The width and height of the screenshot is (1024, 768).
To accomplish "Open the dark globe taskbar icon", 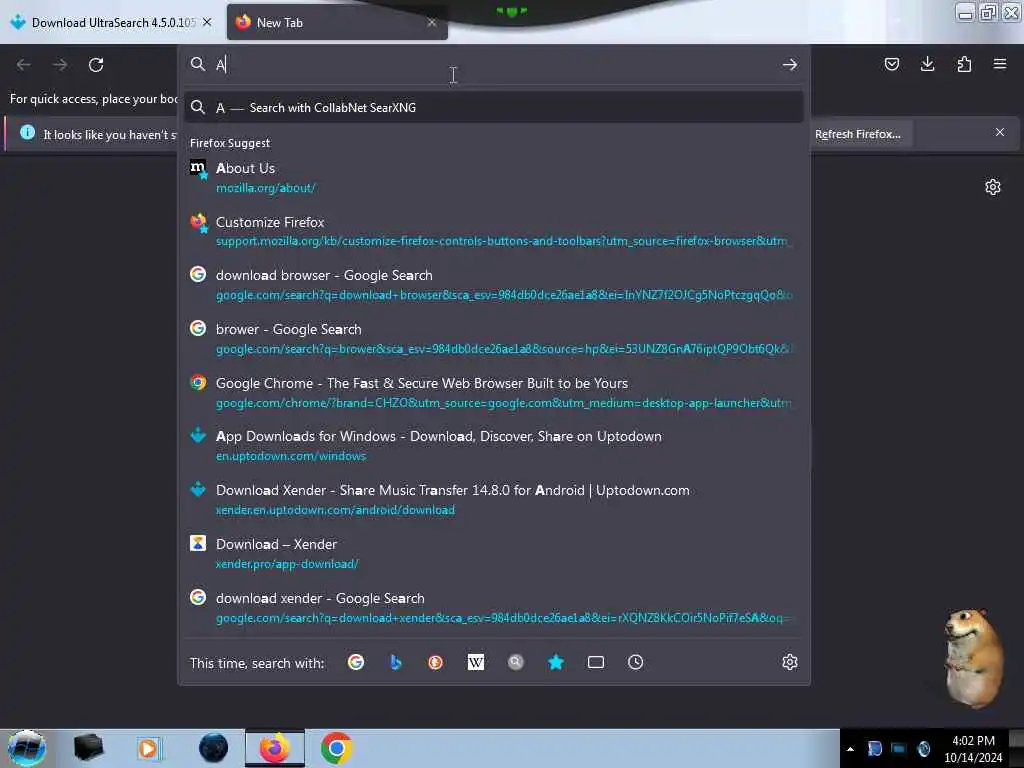I will (x=214, y=748).
